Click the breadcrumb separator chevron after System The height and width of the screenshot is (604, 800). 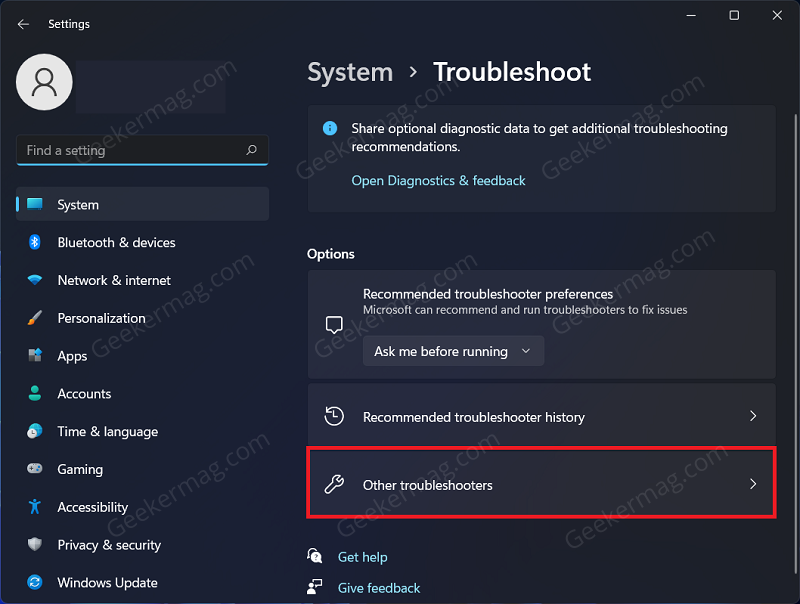click(x=413, y=72)
